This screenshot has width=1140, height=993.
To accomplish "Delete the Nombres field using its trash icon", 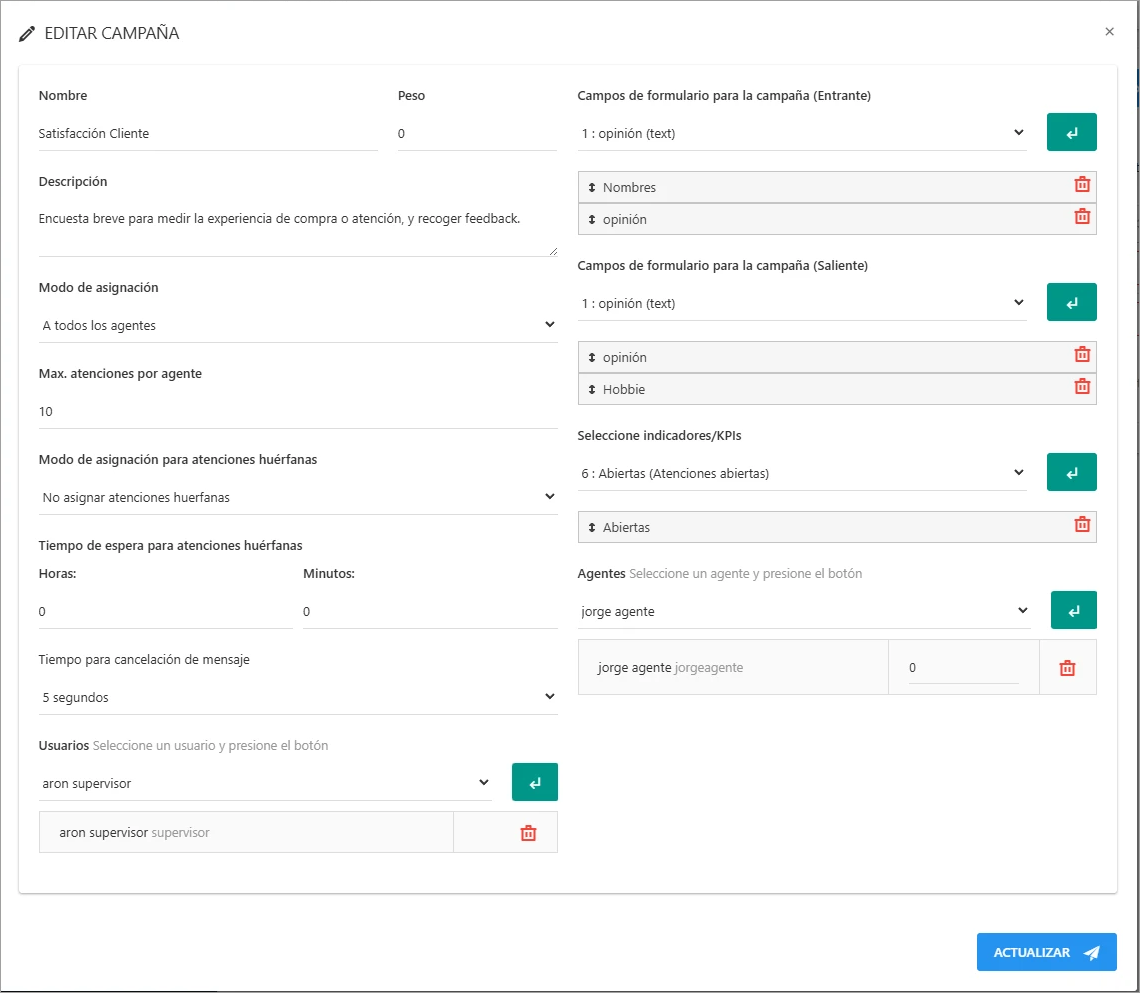I will click(1082, 186).
